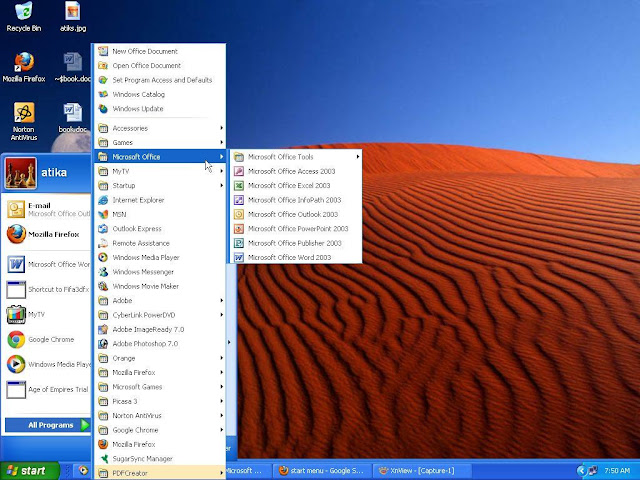
Task: Launch Adobe ImageReady 7.0
Action: click(x=160, y=329)
